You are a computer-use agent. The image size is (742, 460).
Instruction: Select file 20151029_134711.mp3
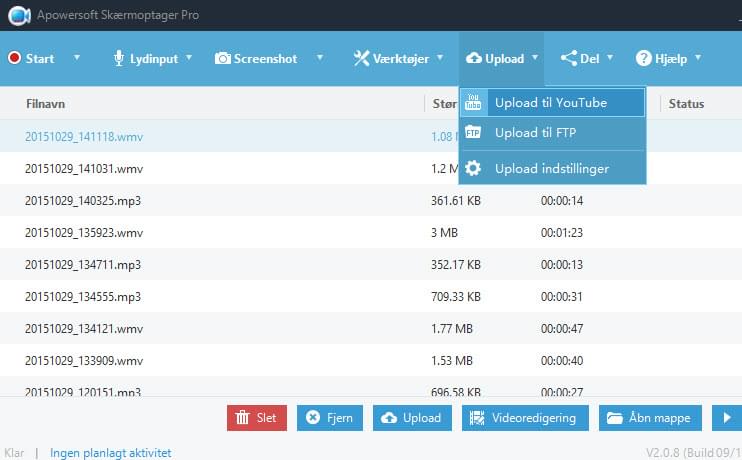[x=83, y=265]
